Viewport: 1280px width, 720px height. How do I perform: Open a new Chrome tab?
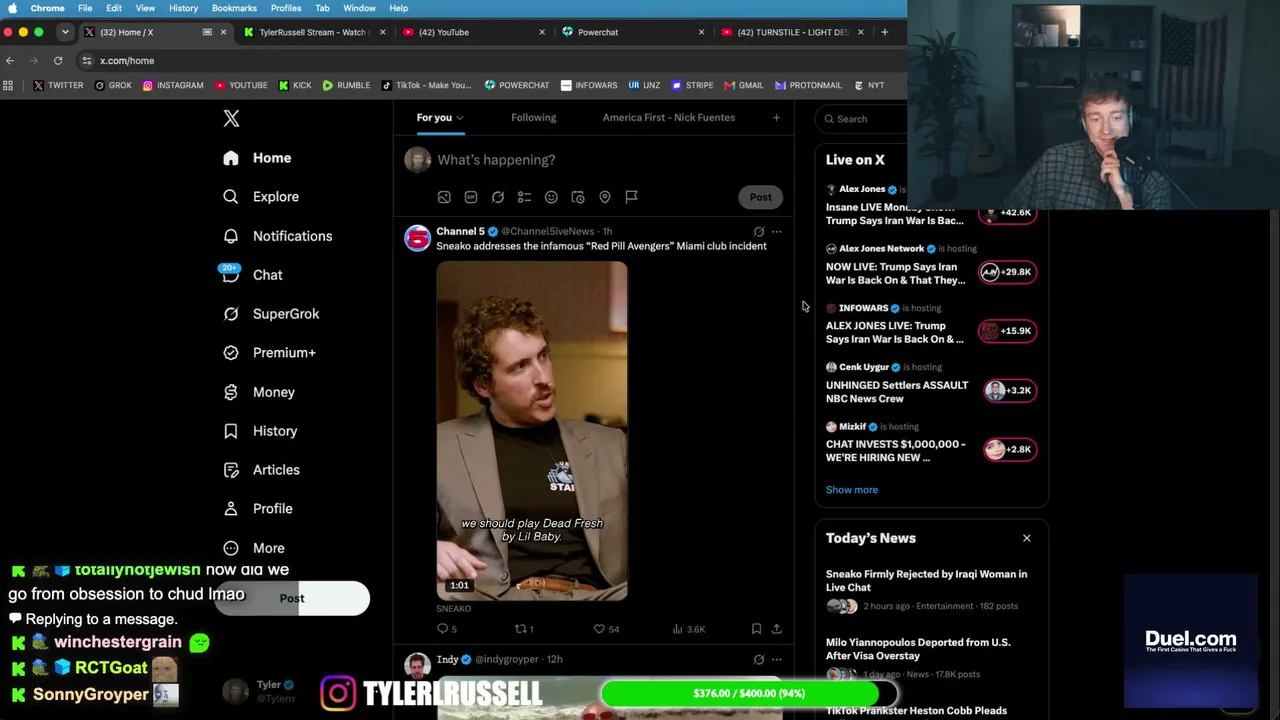click(884, 32)
